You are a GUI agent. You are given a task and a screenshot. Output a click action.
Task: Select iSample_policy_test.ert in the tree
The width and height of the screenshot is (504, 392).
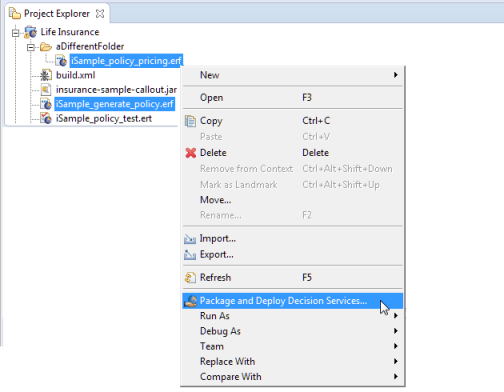click(104, 118)
